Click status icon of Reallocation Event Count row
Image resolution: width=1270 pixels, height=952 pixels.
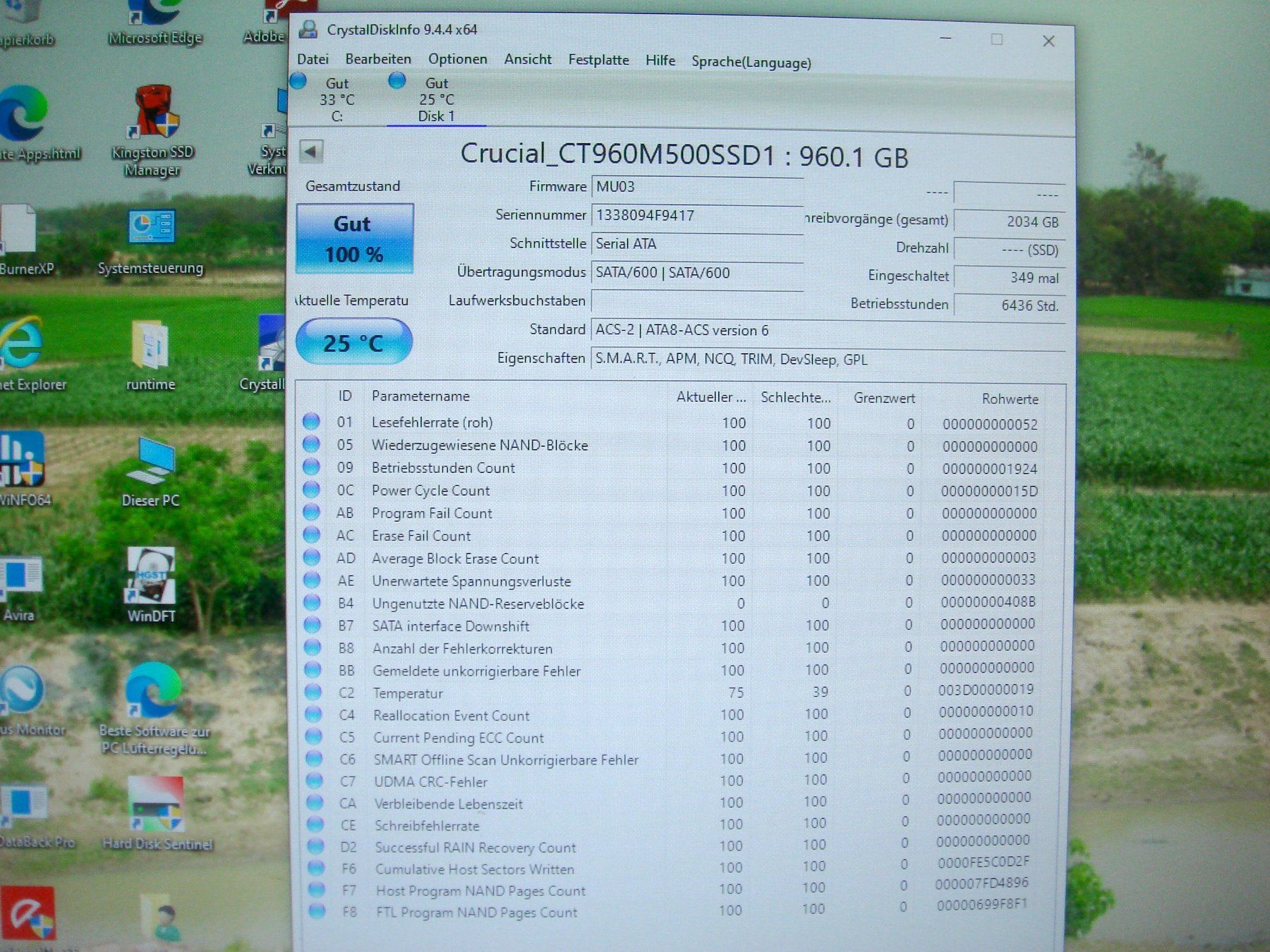click(x=313, y=714)
